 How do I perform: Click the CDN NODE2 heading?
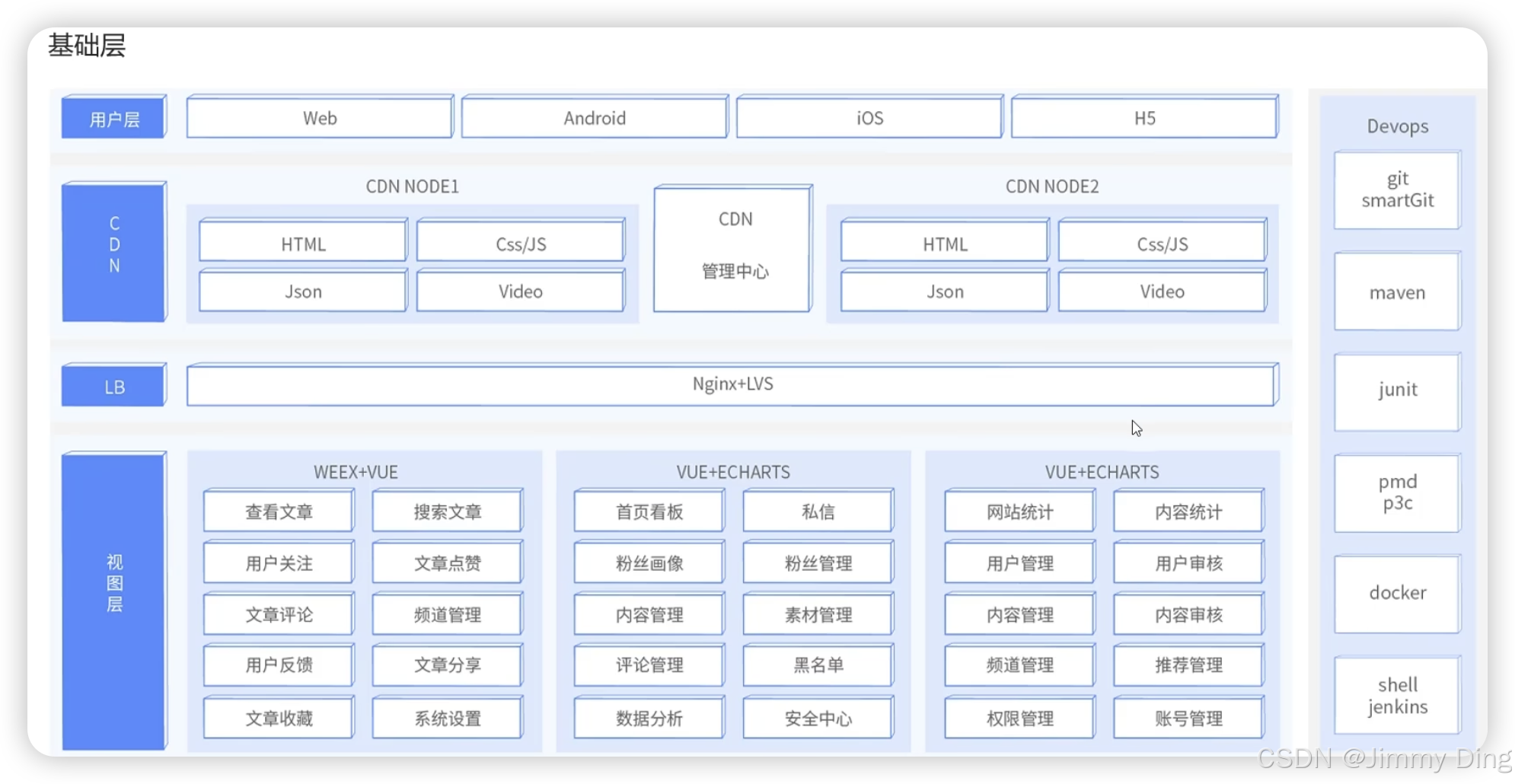pos(1052,186)
